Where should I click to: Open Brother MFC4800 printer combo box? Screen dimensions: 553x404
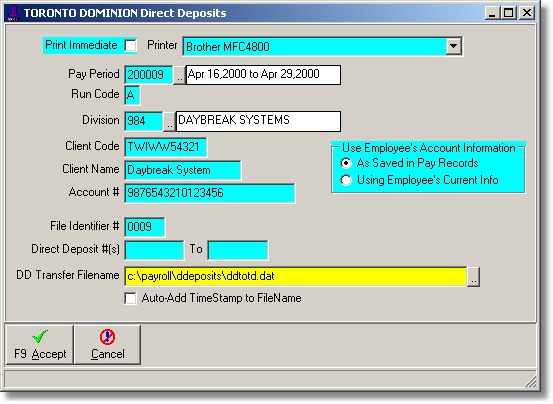[323, 46]
